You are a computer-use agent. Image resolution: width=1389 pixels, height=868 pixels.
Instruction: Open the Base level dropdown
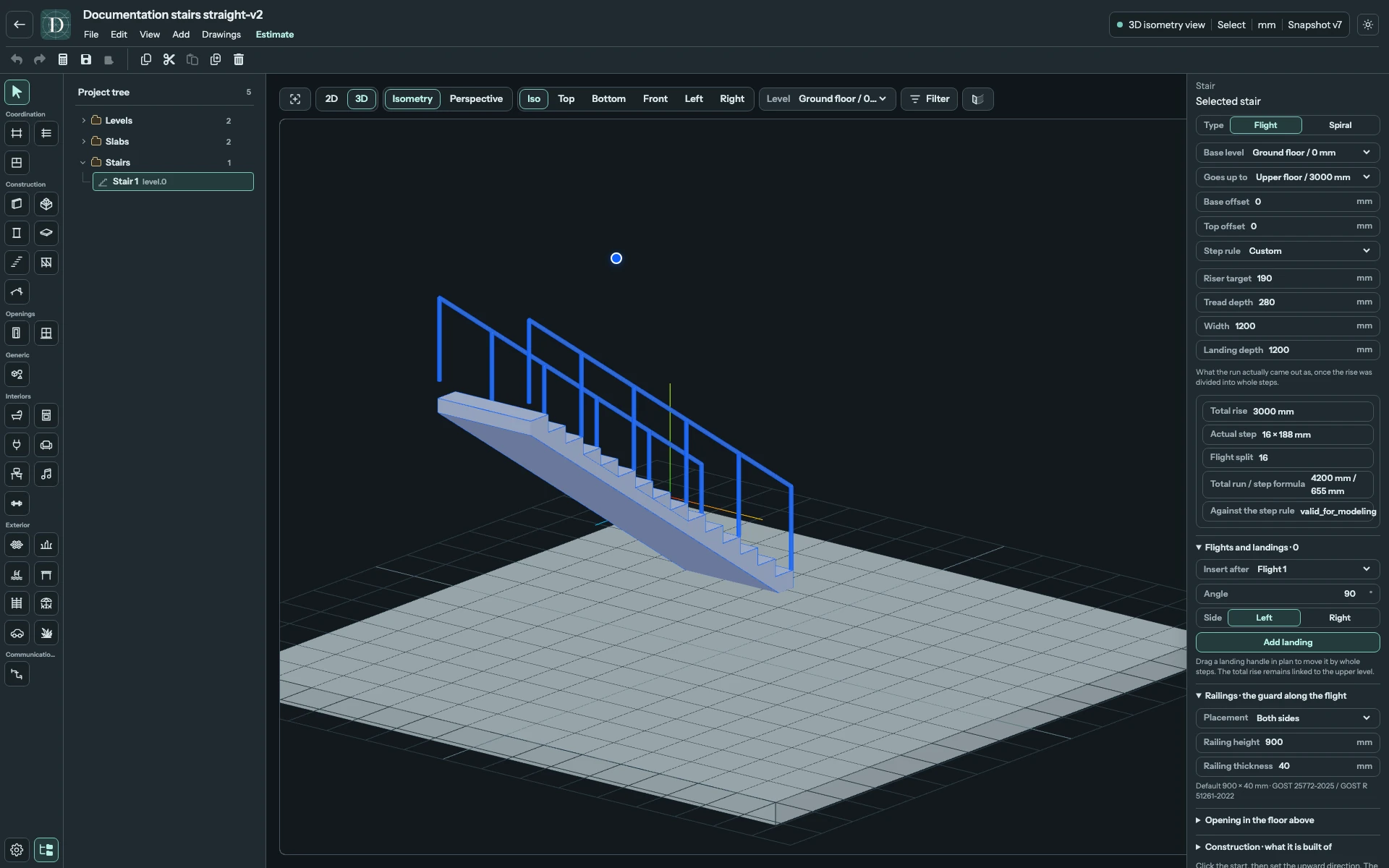click(x=1288, y=153)
